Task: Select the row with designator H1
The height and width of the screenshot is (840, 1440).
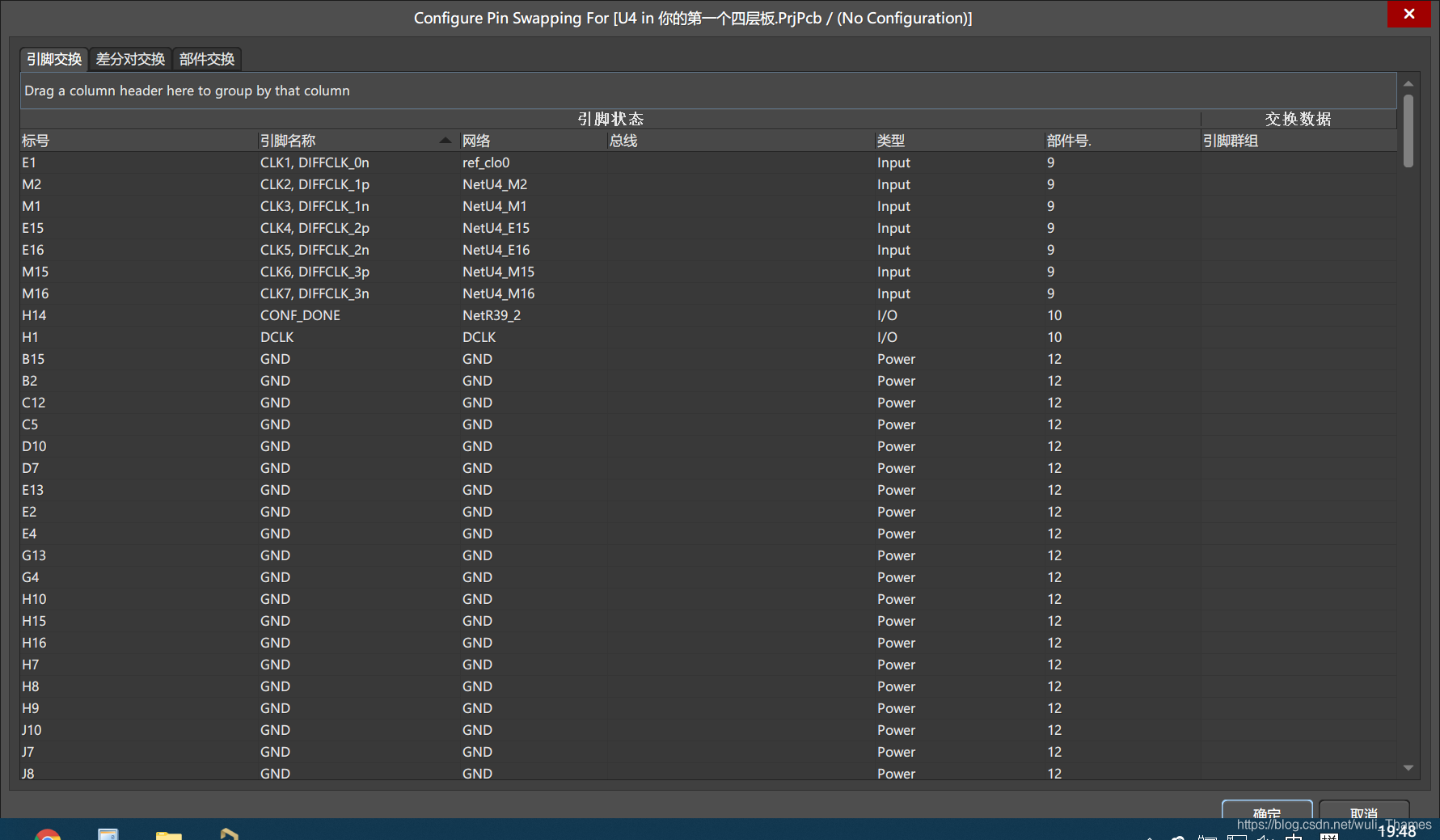Action: (x=708, y=337)
